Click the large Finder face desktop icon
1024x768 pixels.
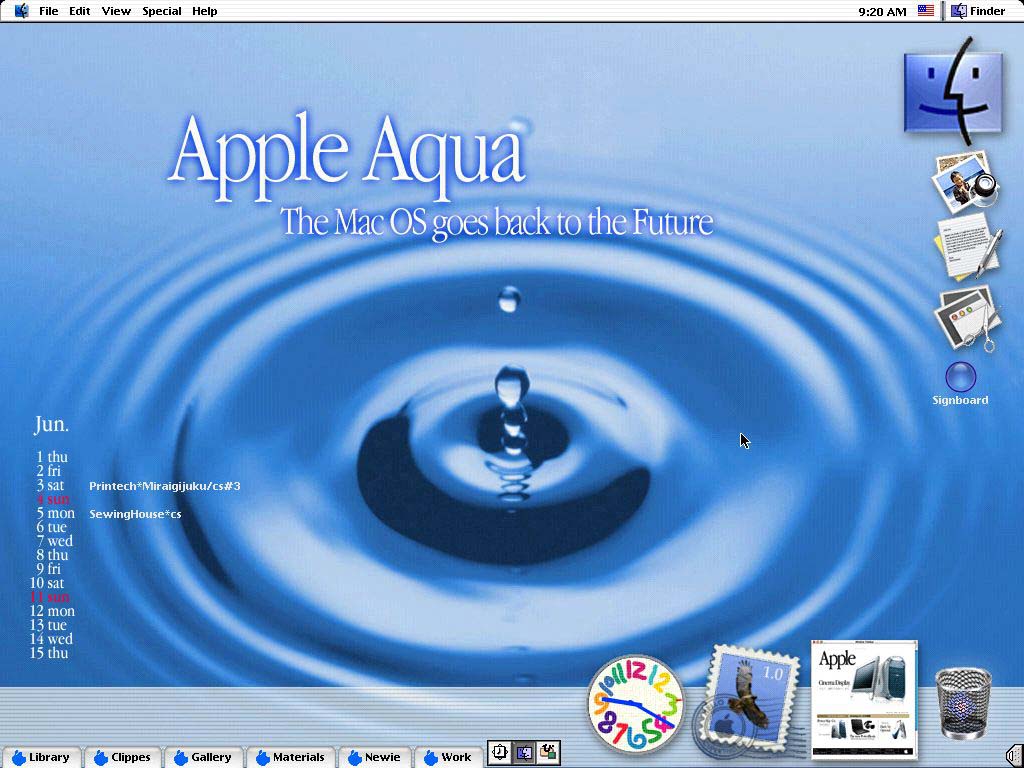953,91
